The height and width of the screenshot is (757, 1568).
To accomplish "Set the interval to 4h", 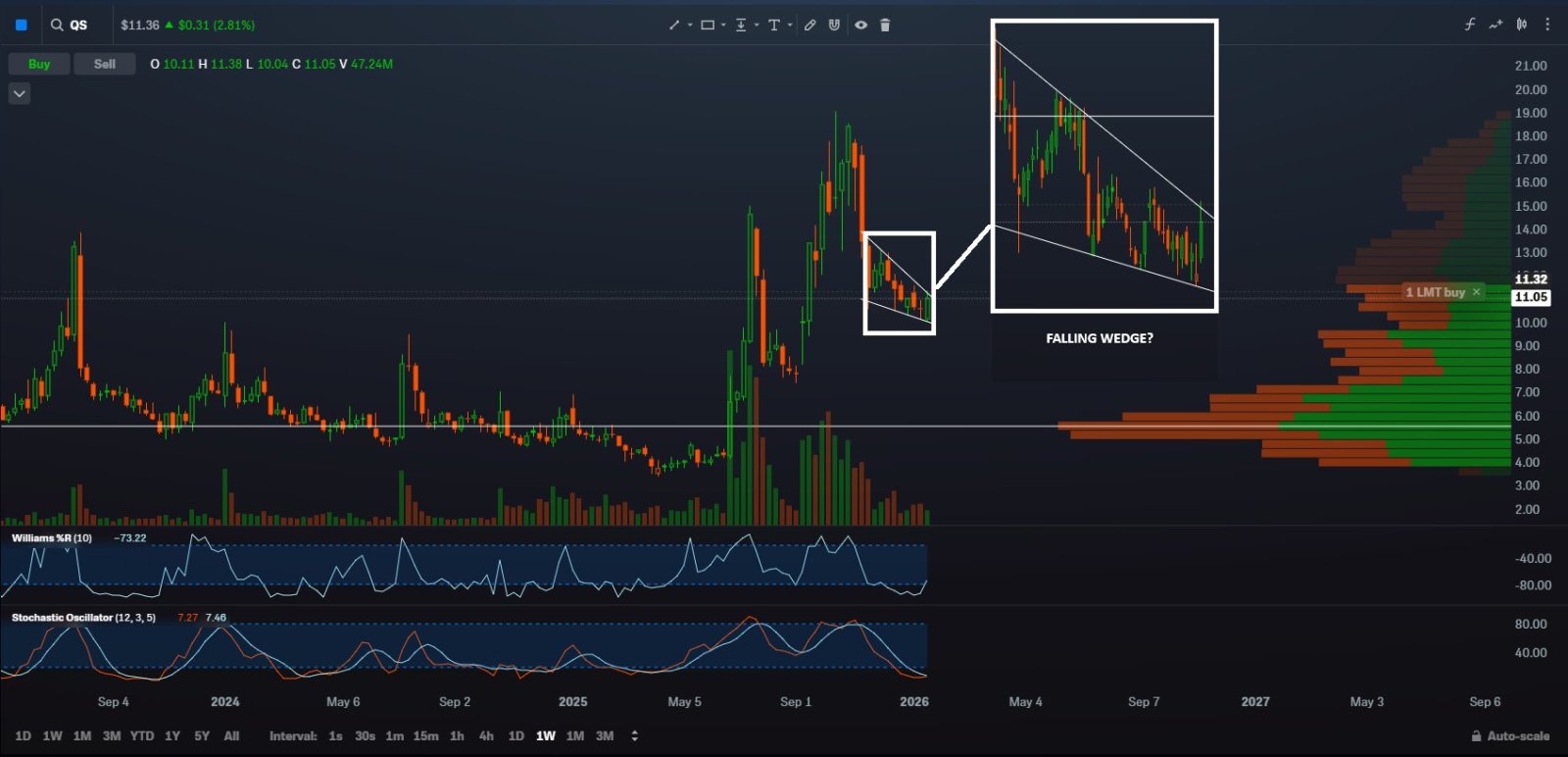I will [486, 735].
